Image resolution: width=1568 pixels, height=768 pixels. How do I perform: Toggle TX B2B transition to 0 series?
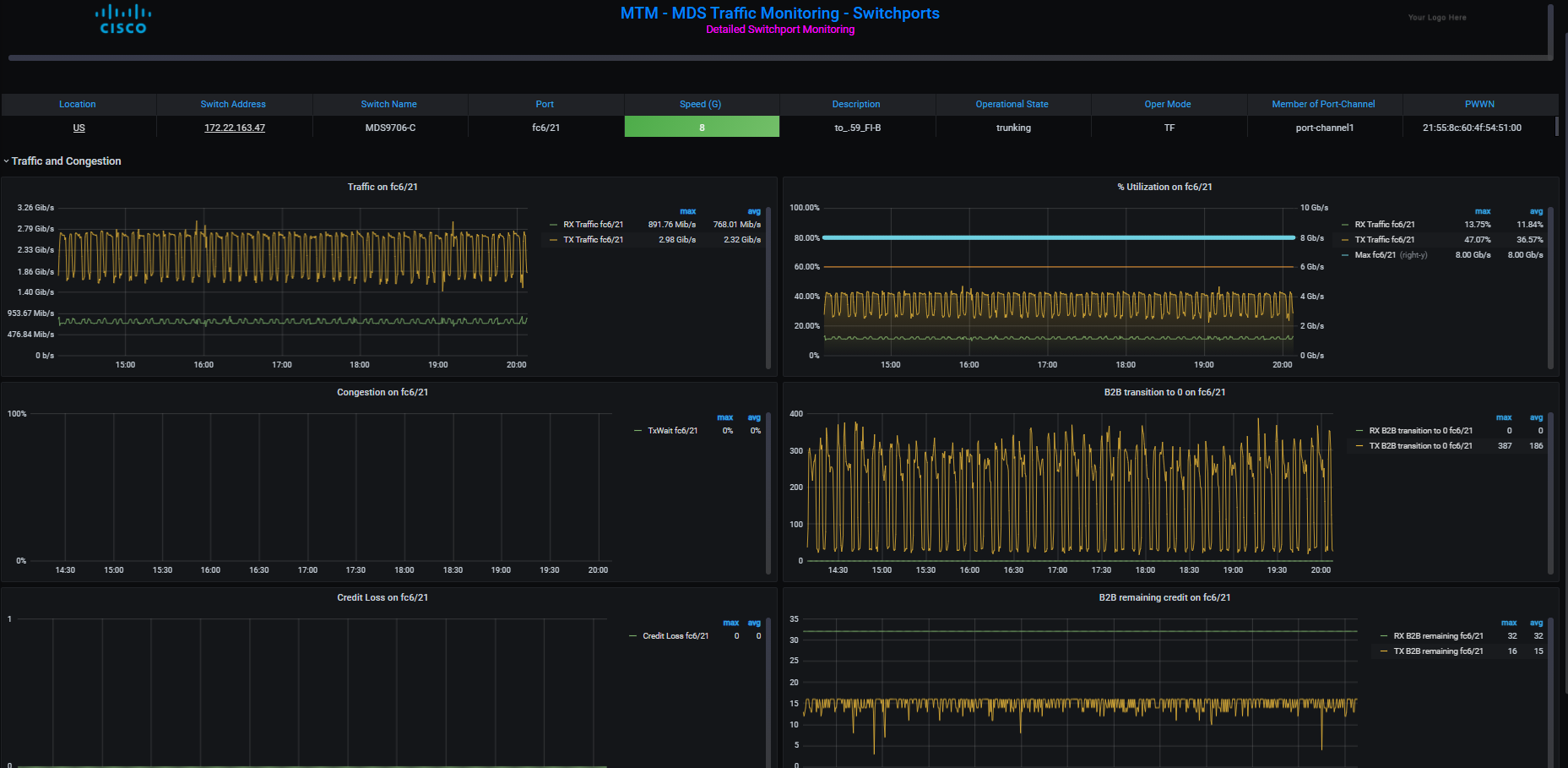pyautogui.click(x=1420, y=446)
